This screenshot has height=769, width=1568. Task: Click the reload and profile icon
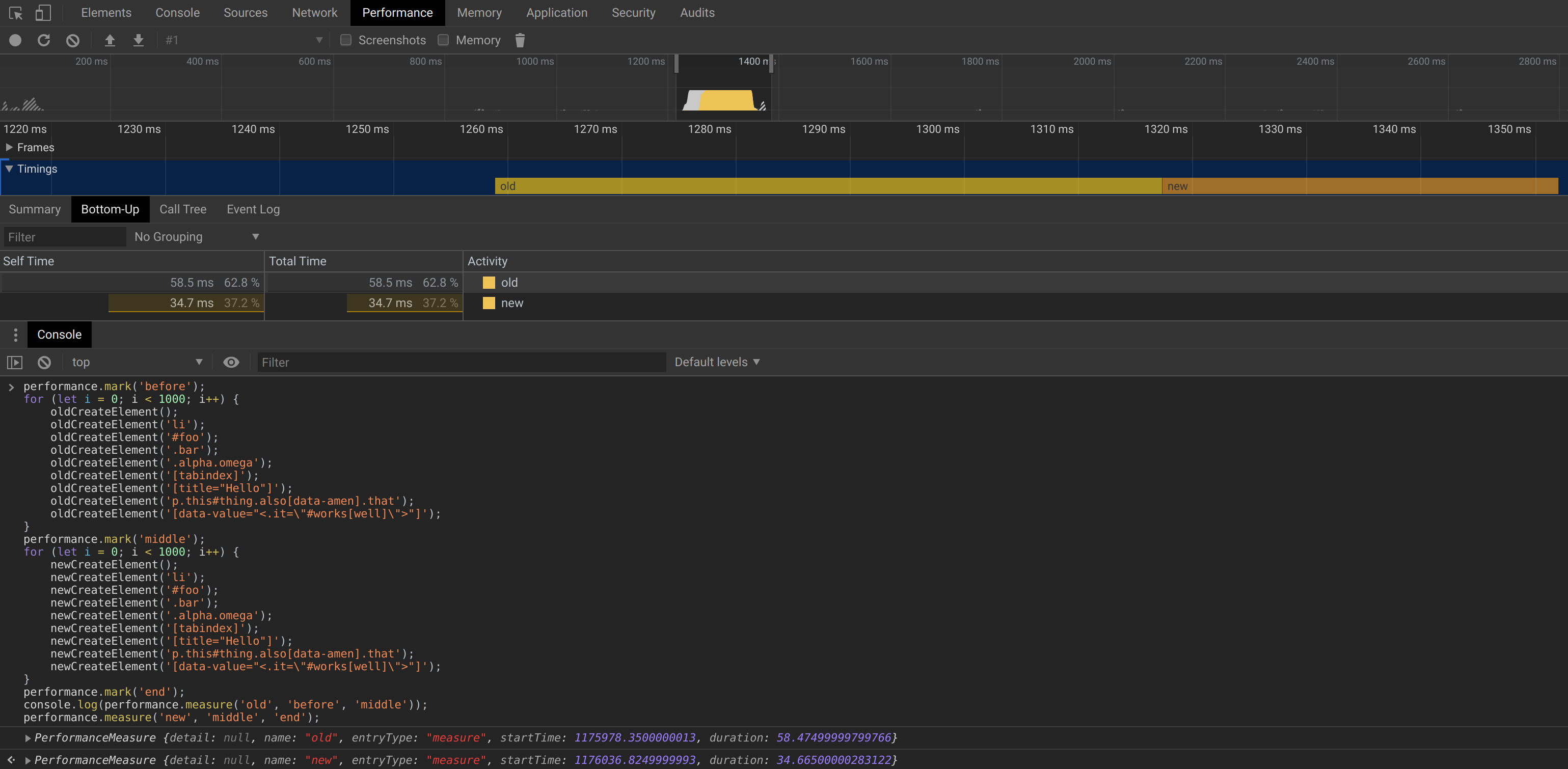[x=44, y=40]
